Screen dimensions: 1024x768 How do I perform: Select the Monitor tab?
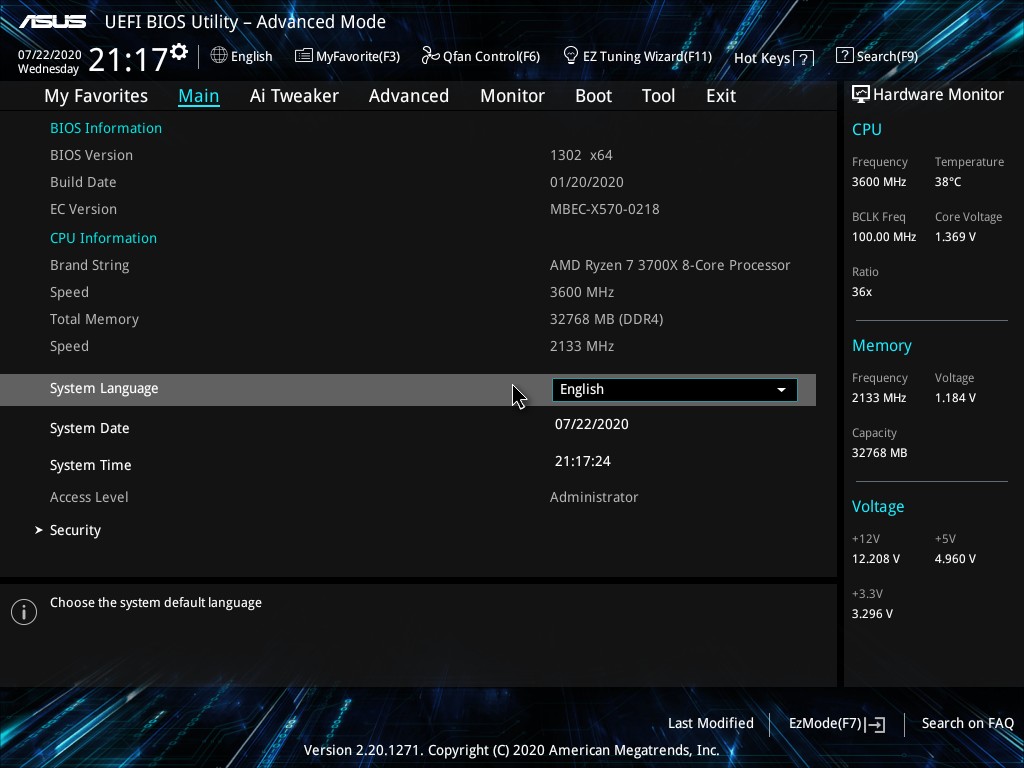(512, 96)
